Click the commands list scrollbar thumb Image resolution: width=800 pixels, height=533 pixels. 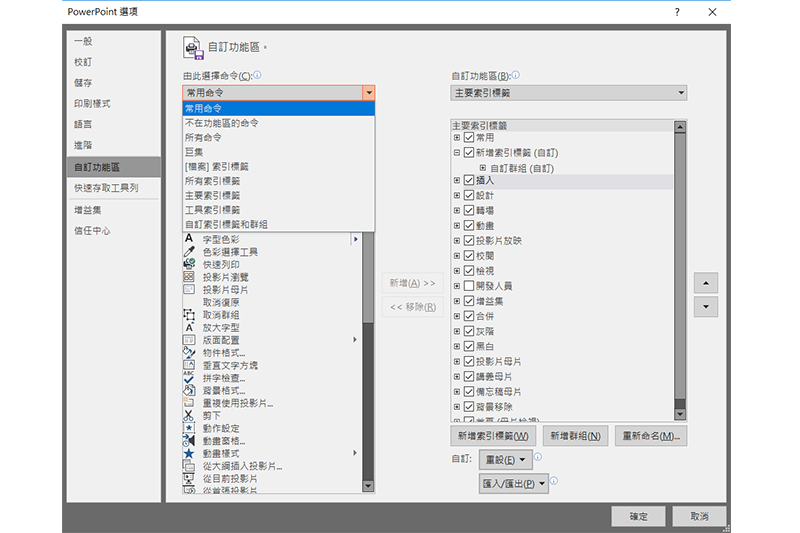368,278
